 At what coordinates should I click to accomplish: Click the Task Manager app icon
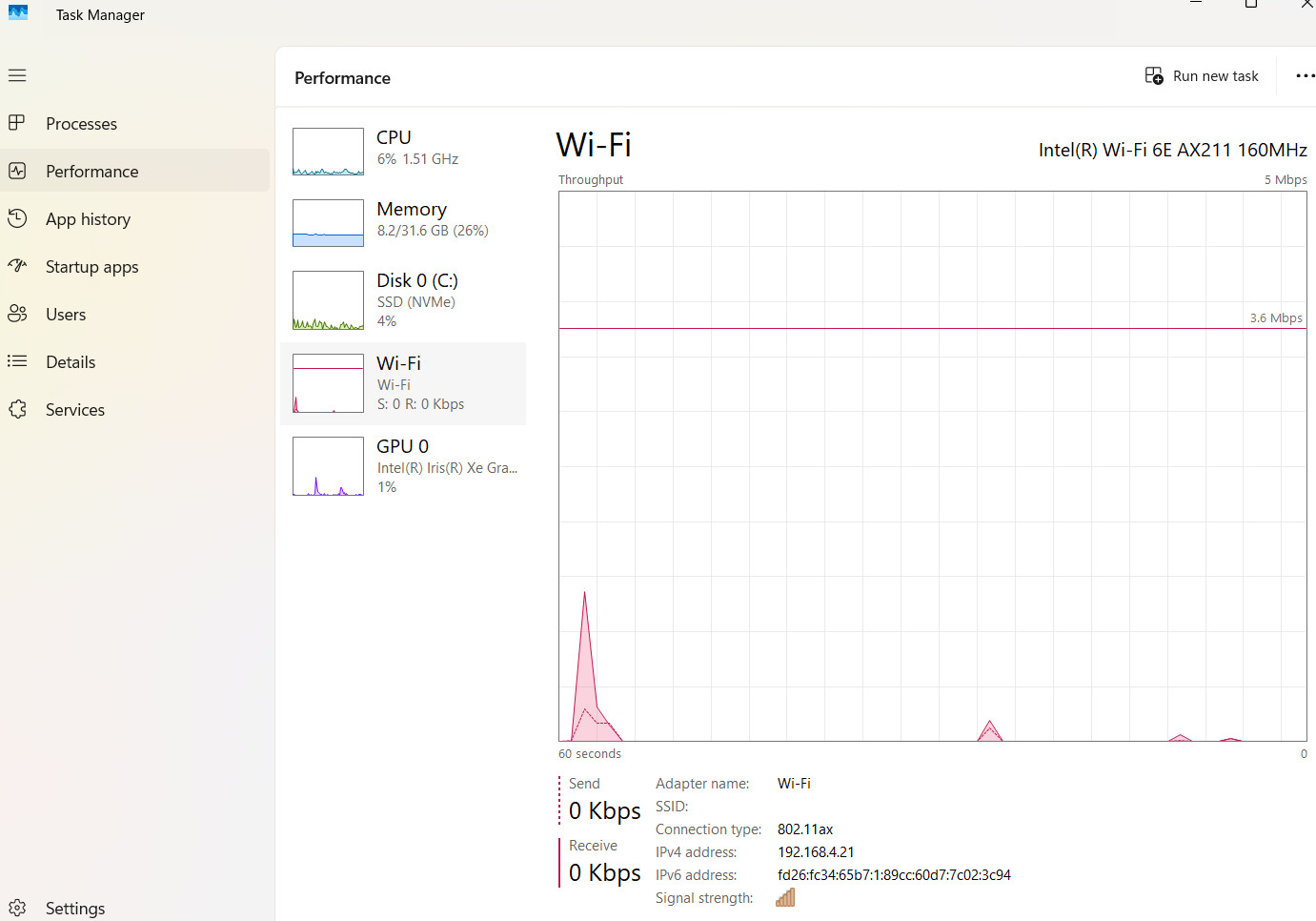(18, 12)
